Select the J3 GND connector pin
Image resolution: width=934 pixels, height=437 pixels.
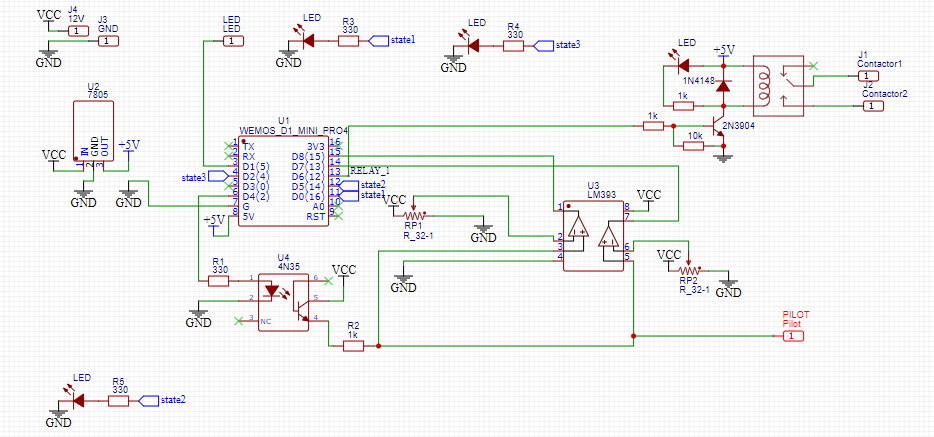108,41
